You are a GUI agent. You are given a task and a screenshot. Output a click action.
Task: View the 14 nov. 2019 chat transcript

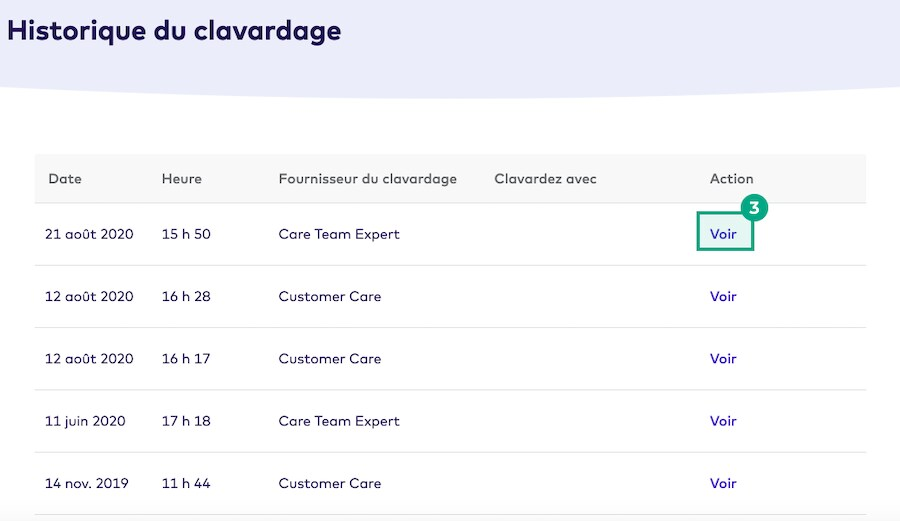click(723, 483)
